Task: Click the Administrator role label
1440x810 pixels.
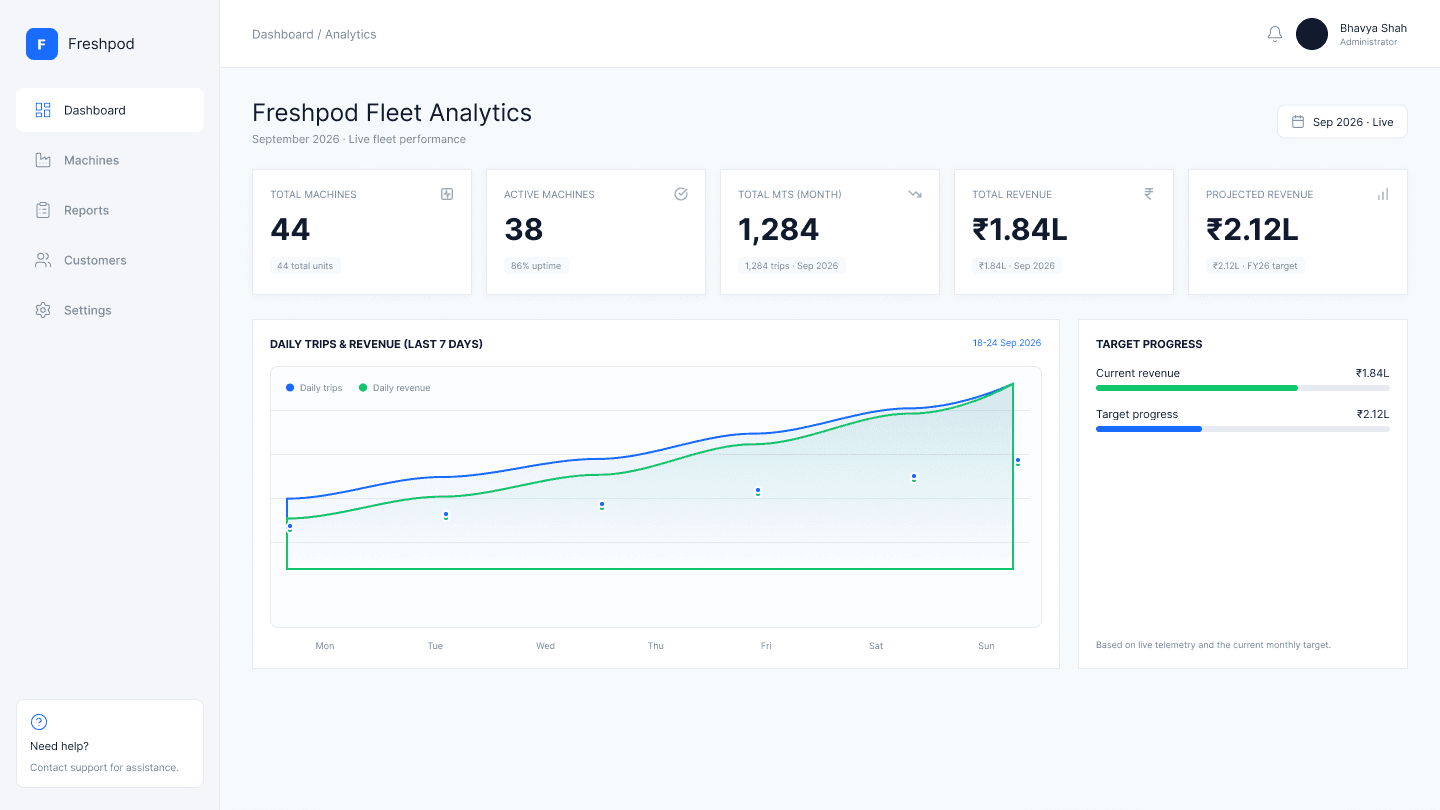Action: point(1369,42)
